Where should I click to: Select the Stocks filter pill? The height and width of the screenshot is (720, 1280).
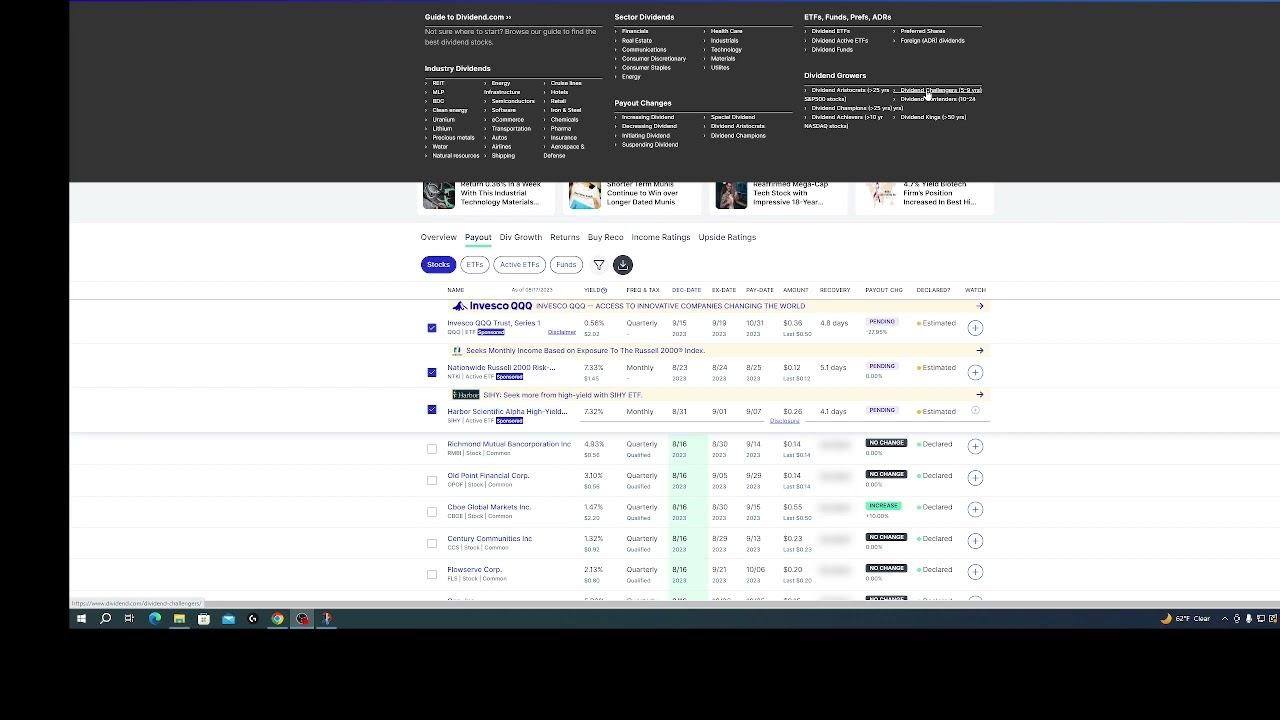tap(438, 265)
